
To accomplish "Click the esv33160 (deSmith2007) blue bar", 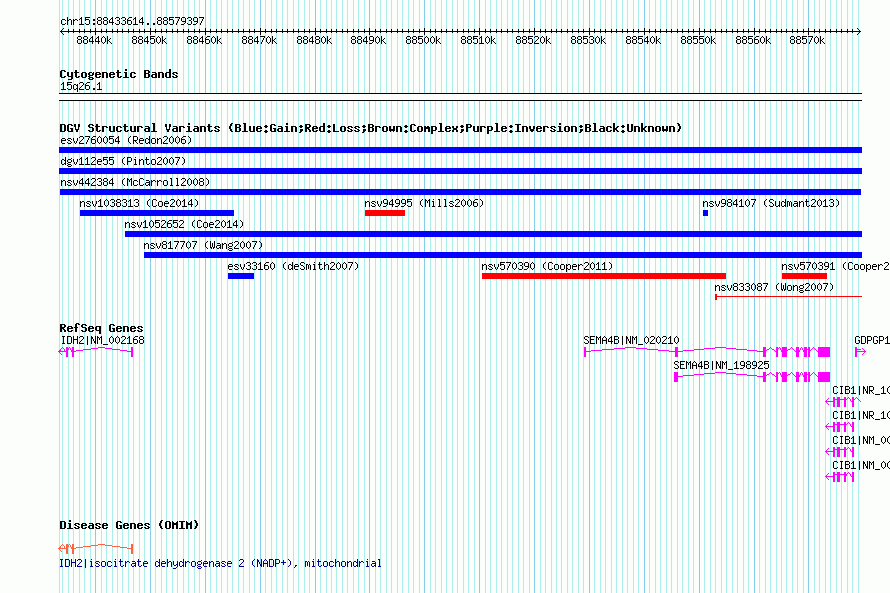I will click(241, 276).
